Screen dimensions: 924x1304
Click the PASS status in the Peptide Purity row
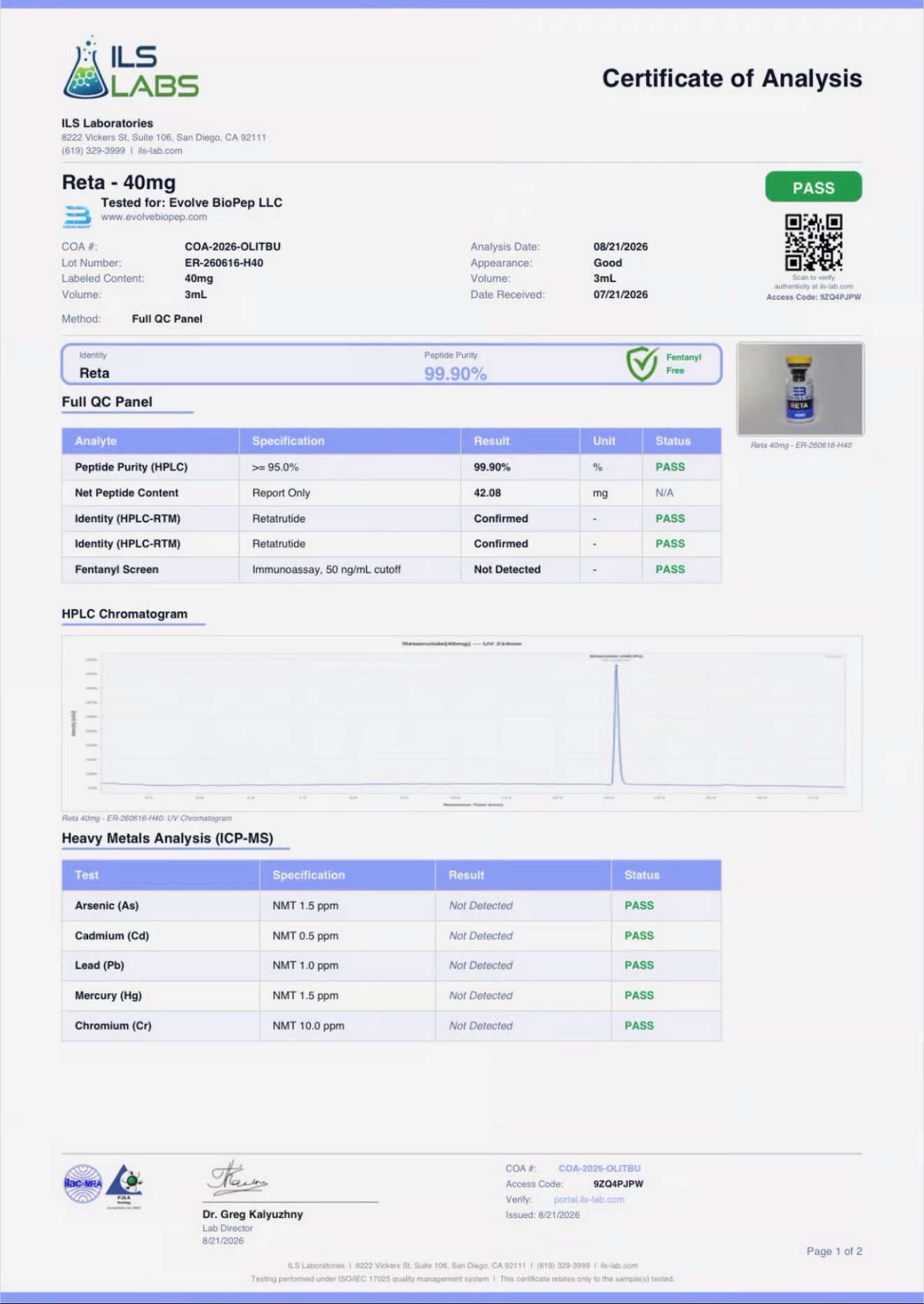[x=670, y=467]
